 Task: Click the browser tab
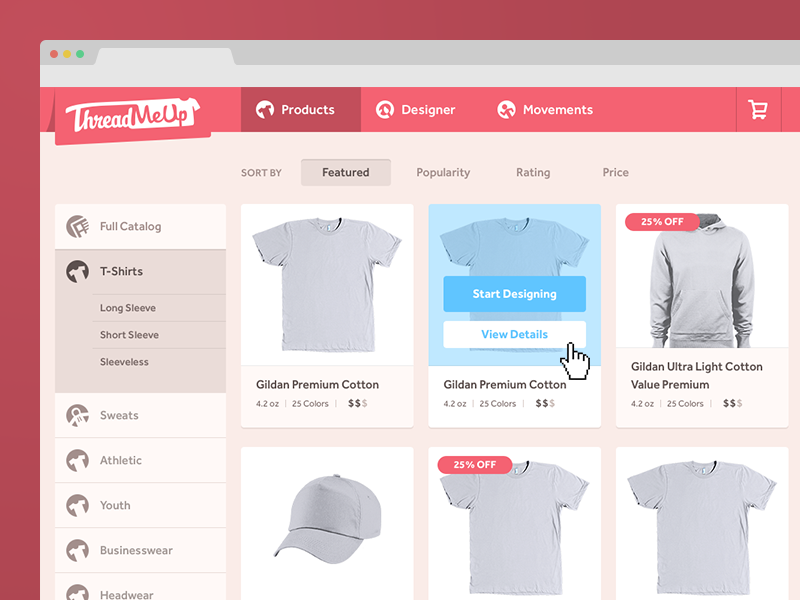[x=165, y=56]
